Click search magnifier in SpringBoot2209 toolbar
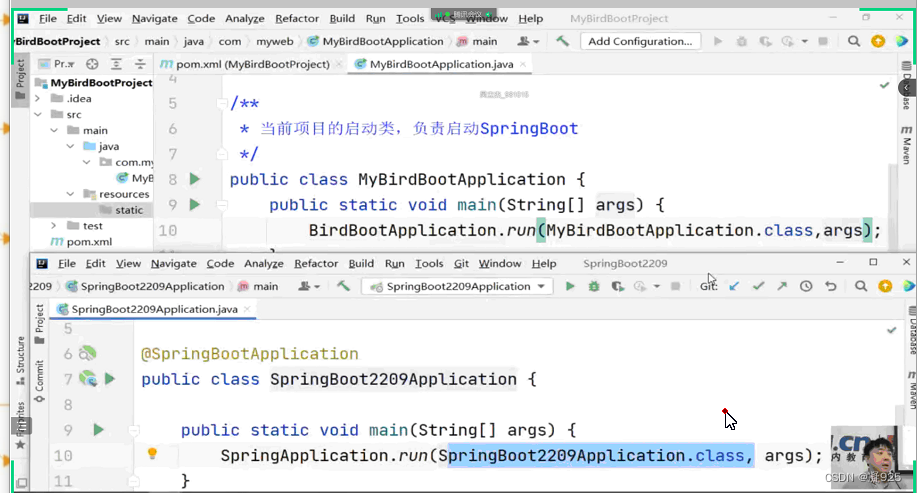Image resolution: width=917 pixels, height=493 pixels. click(861, 287)
